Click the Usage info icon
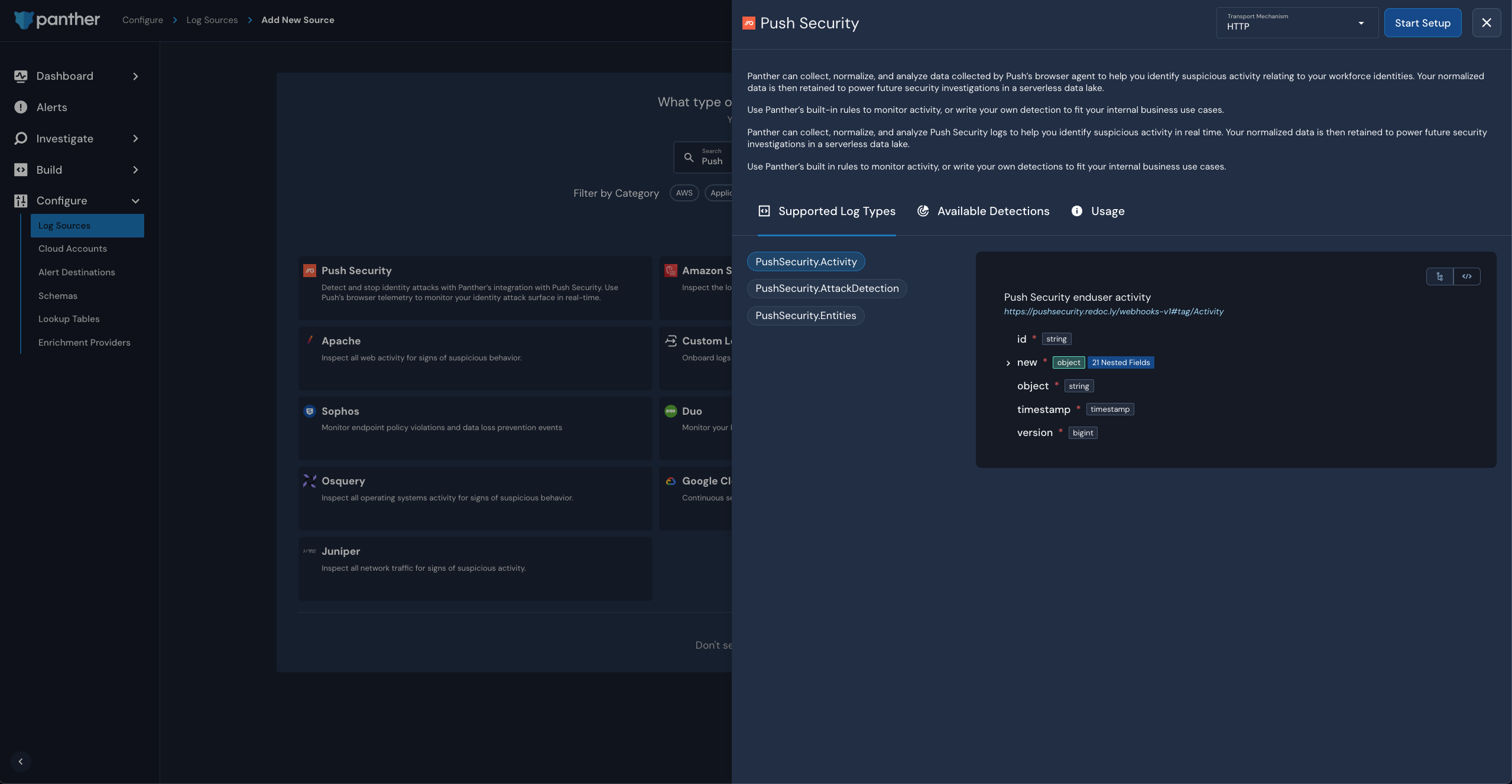The height and width of the screenshot is (784, 1512). 1077,212
